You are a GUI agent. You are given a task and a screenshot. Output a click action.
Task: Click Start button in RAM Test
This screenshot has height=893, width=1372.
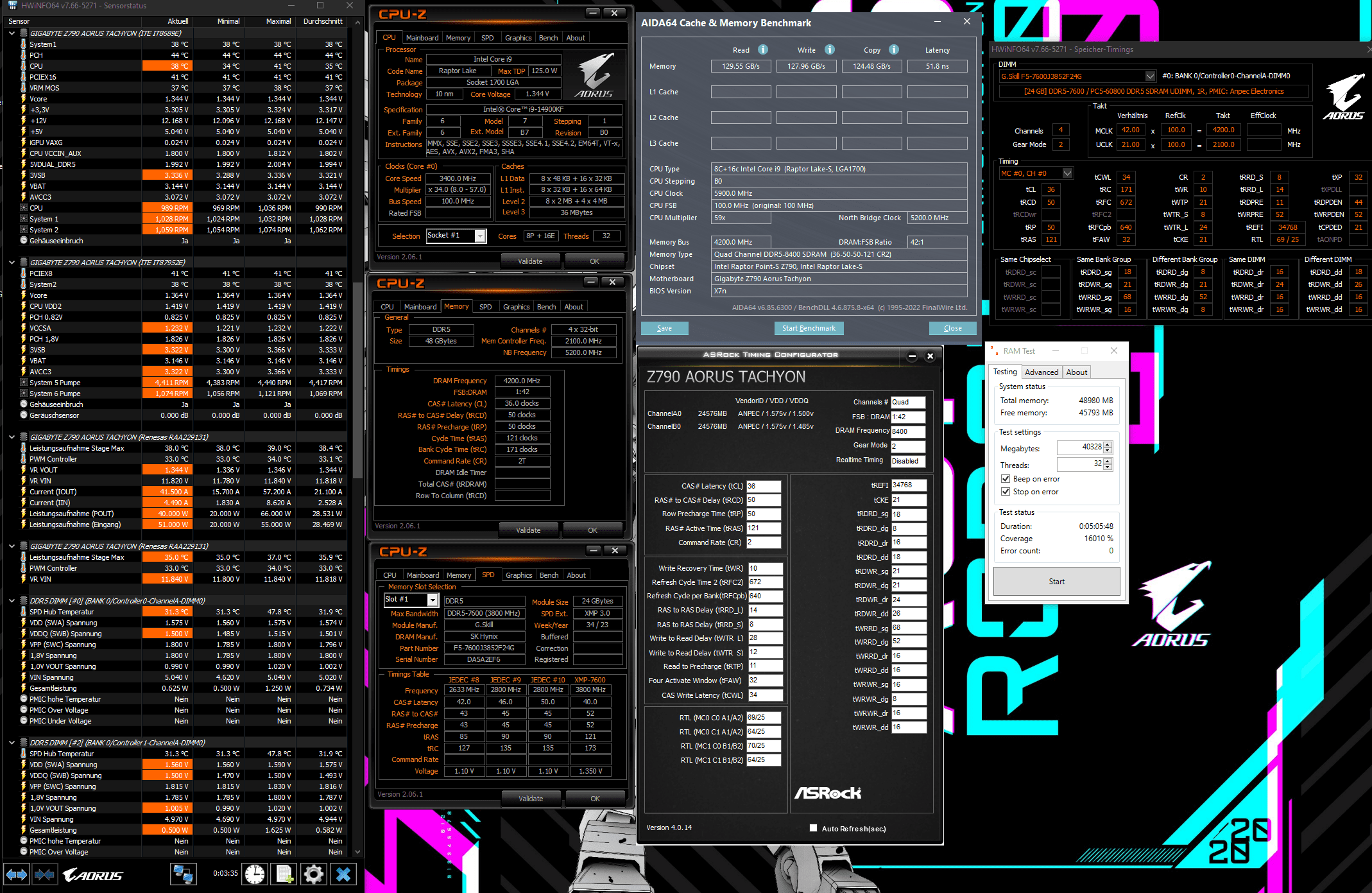(1056, 582)
